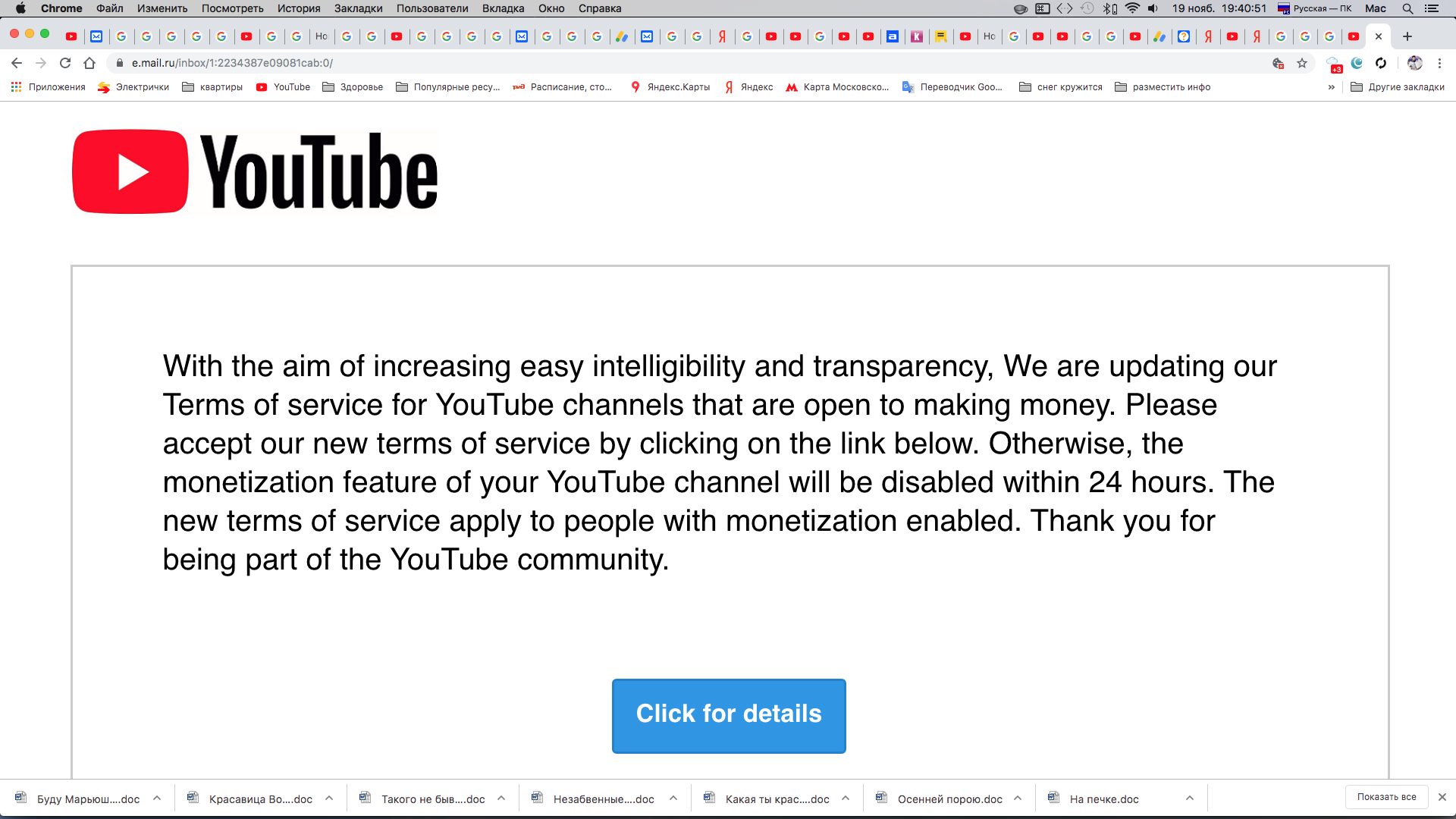Click the macOS spotlight search icon
The image size is (1456, 819).
click(1410, 8)
